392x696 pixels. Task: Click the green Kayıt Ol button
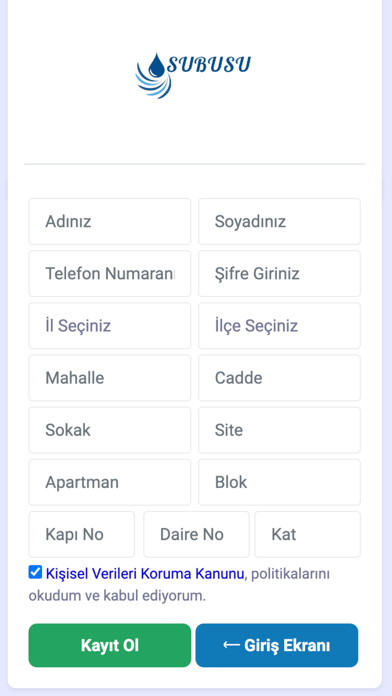point(110,645)
